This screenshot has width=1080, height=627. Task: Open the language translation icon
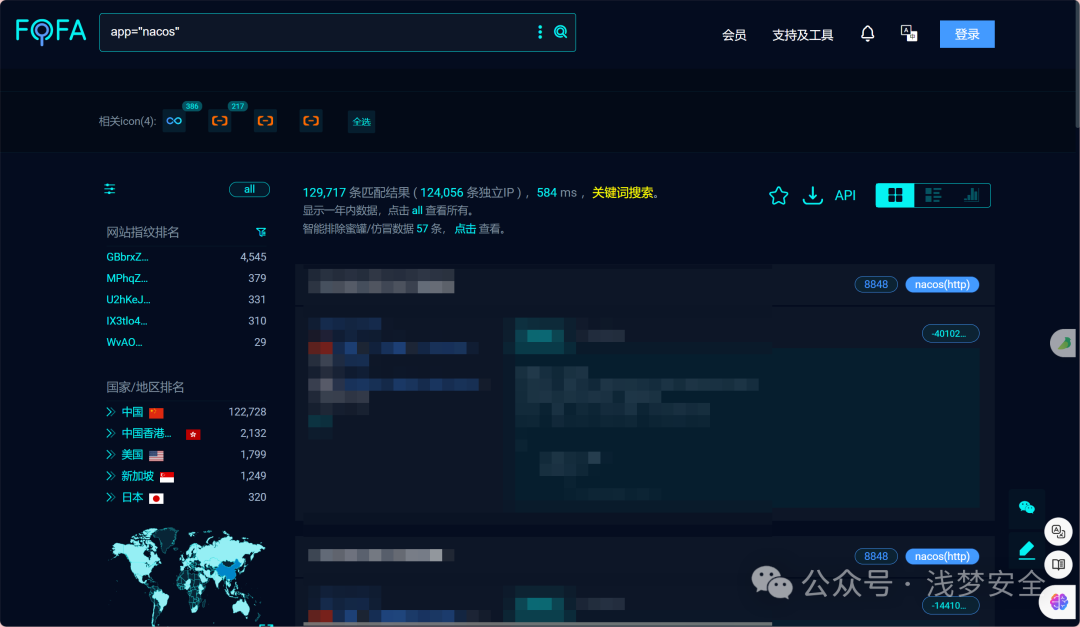[908, 34]
